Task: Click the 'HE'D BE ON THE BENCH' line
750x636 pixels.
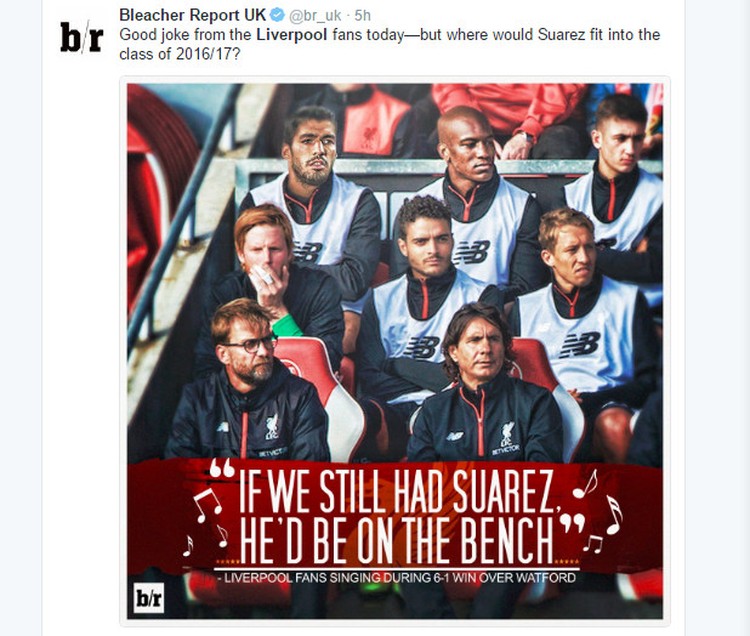Action: coord(396,540)
